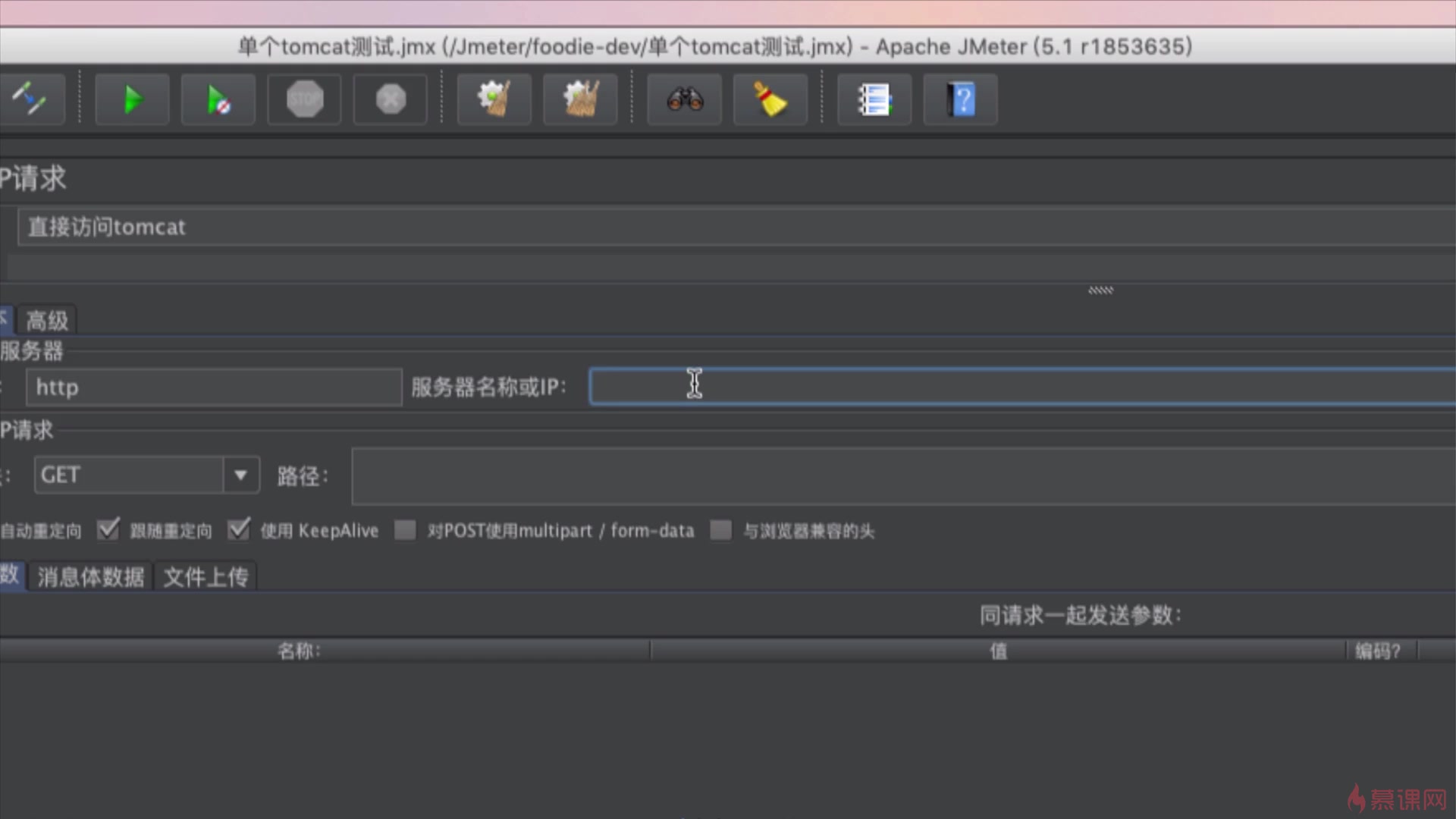This screenshot has height=819, width=1456.
Task: Click the Clear All results icon
Action: (x=580, y=99)
